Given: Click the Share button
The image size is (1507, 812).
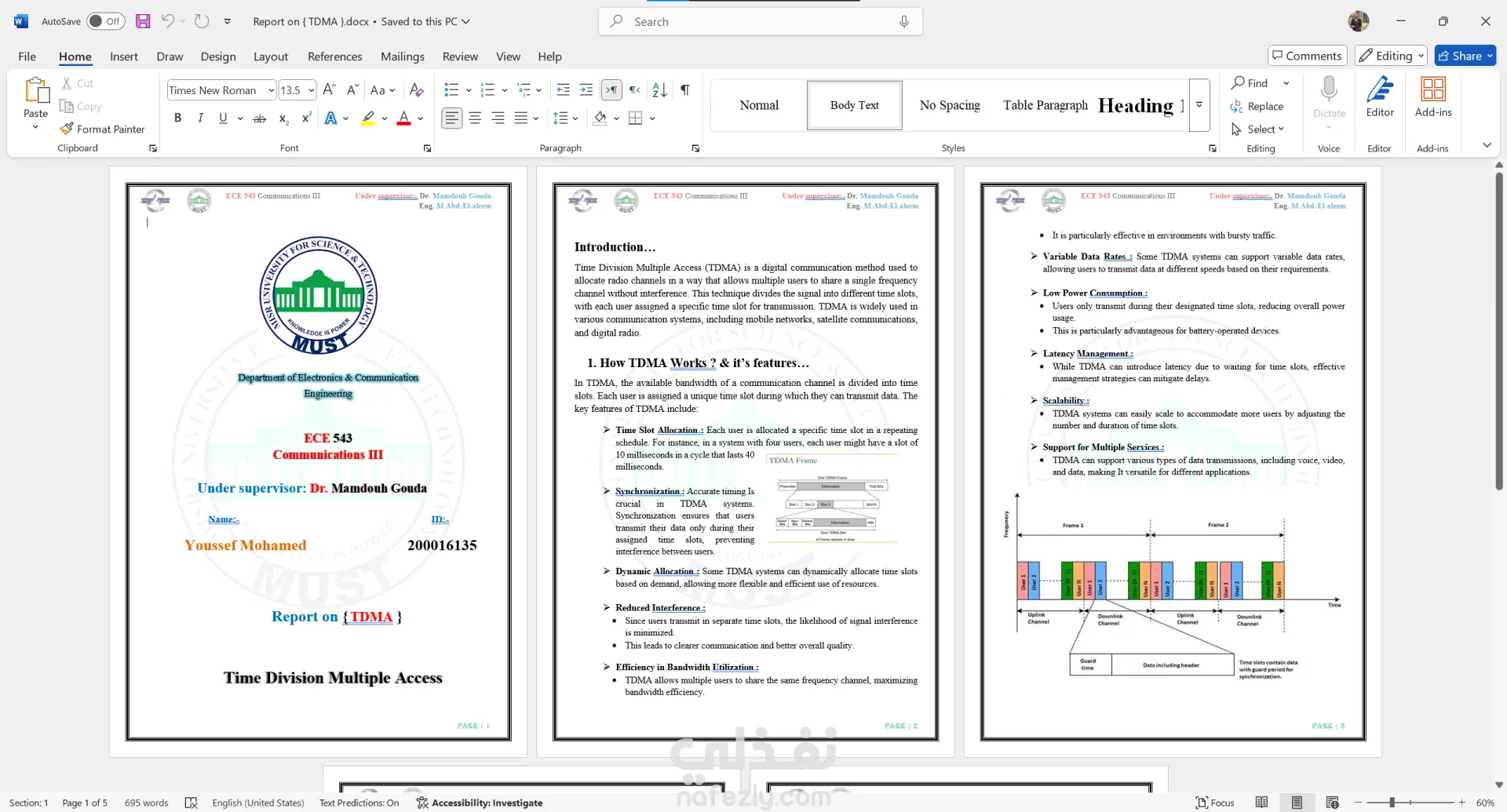Looking at the screenshot, I should click(x=1465, y=56).
